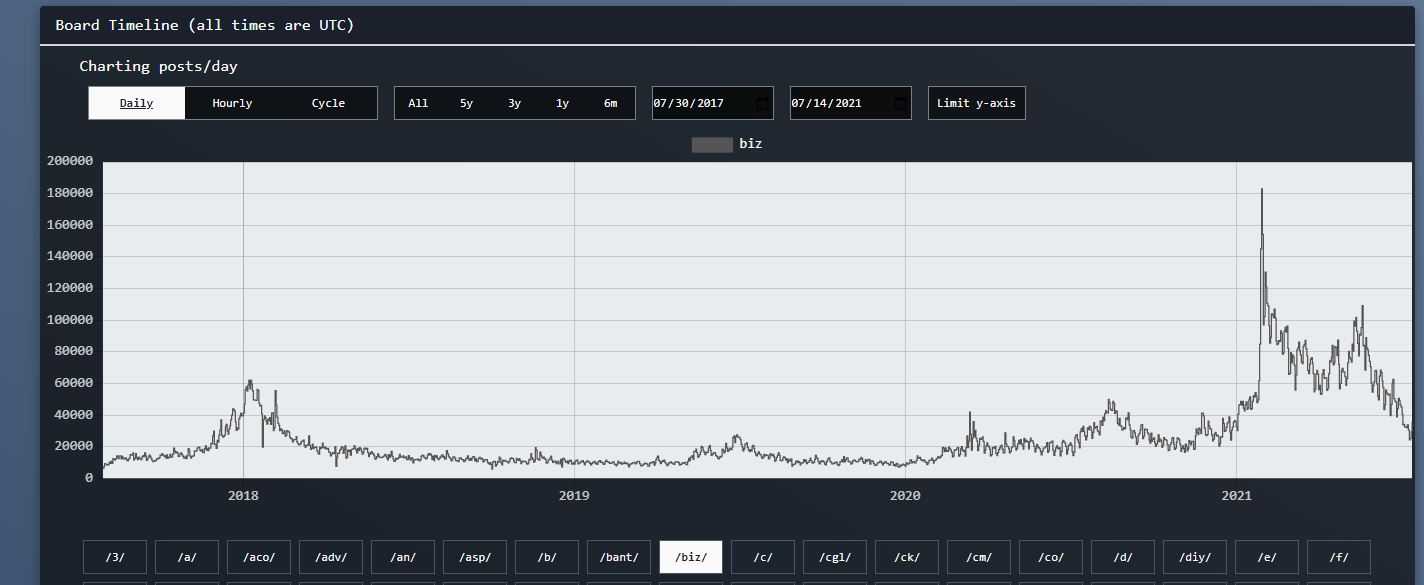Click the 07/14/2021 end date field

838,103
